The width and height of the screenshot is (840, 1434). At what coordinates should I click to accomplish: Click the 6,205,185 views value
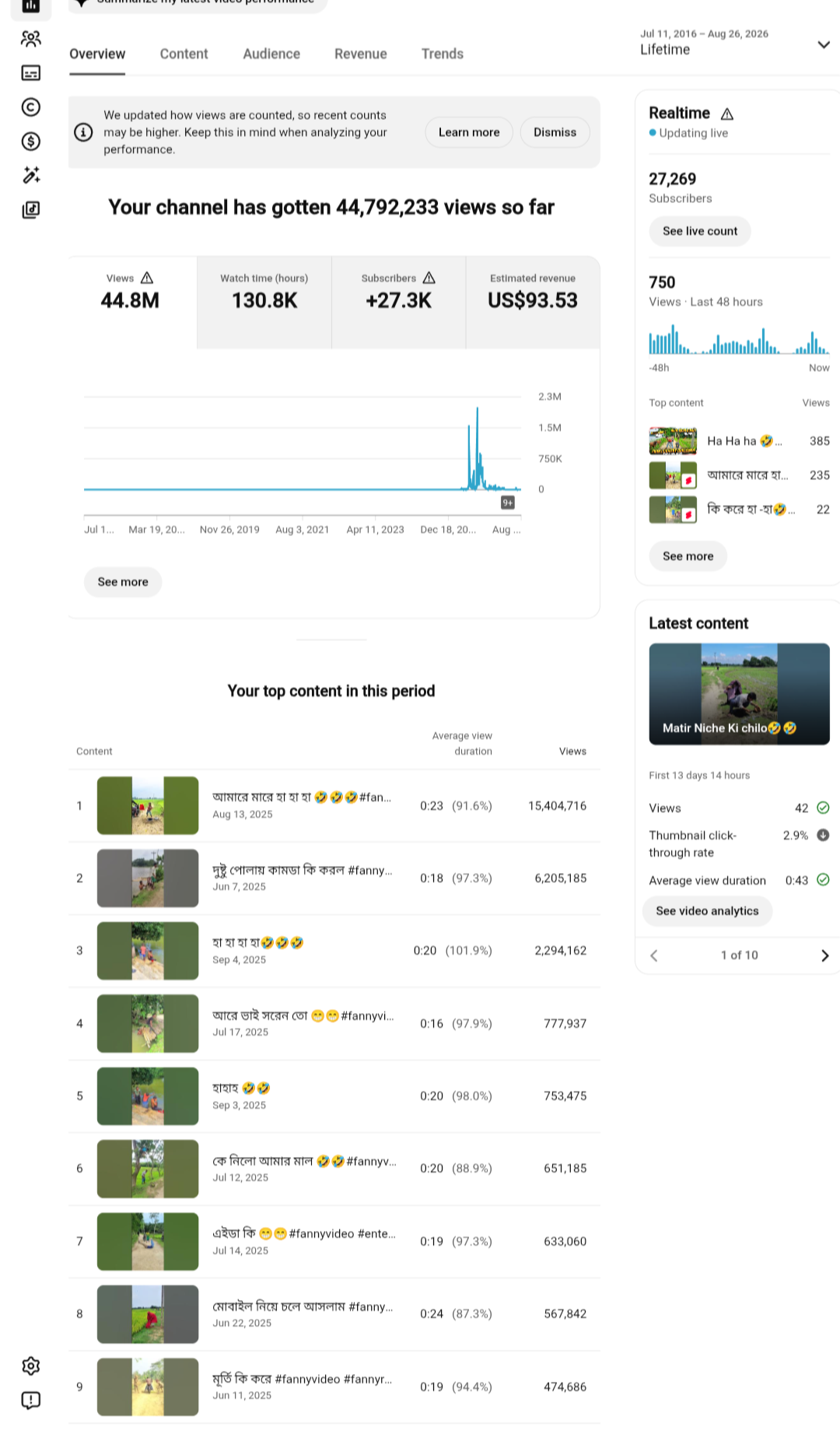(x=560, y=878)
